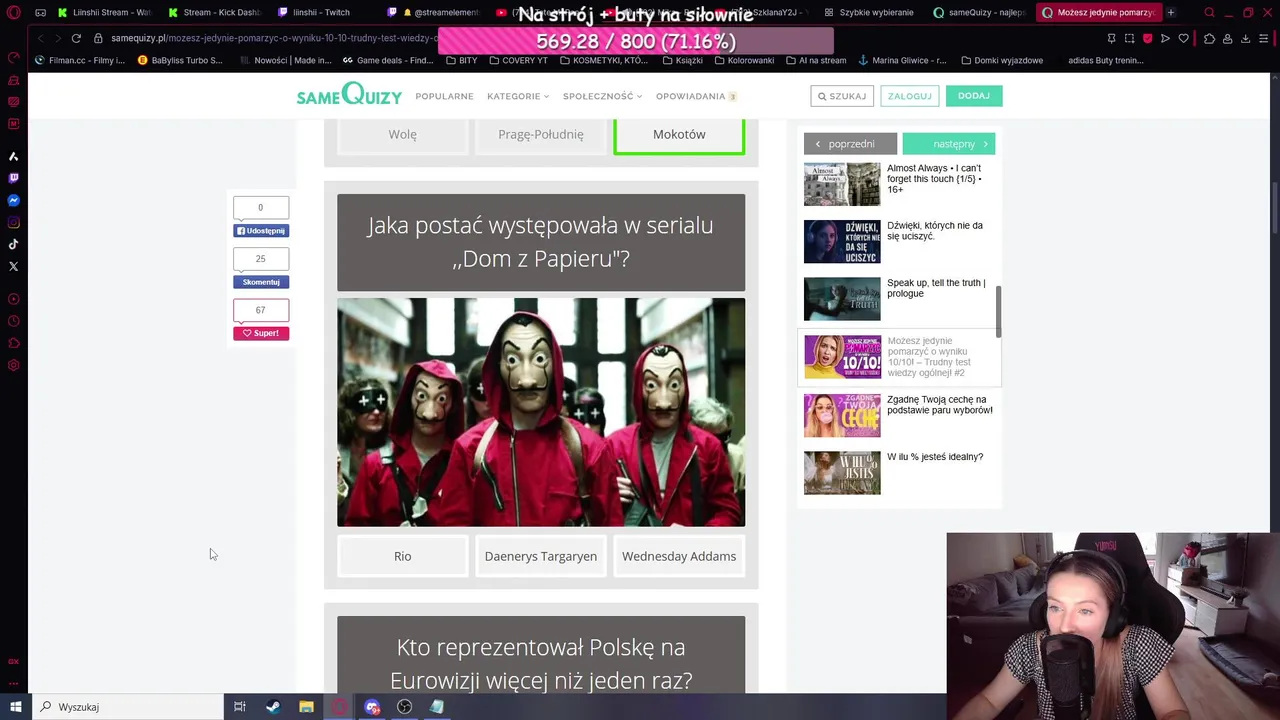Open browser downloads icon

[1245, 38]
